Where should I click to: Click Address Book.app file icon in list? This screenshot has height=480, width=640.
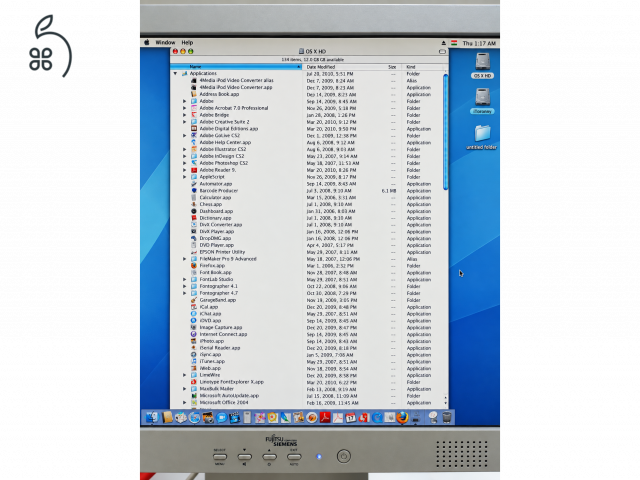[194, 94]
